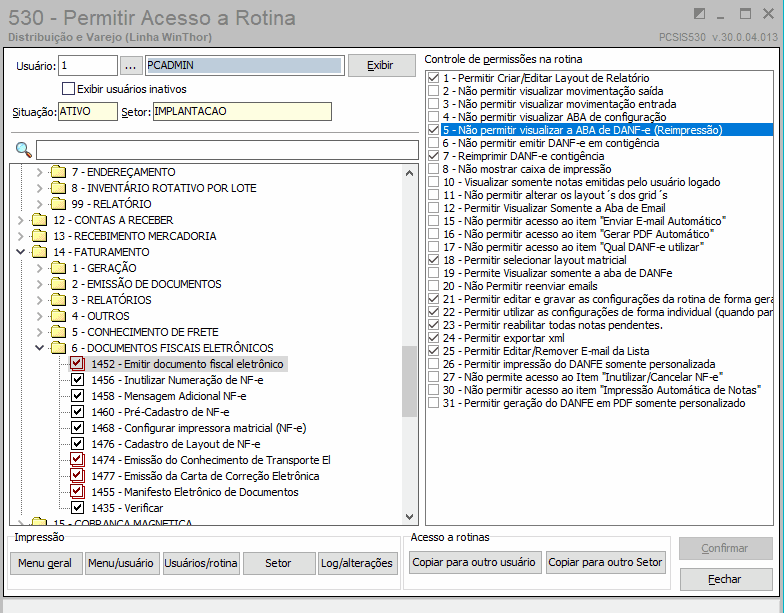Viewport: 784px width, 613px height.
Task: Click the 12 - CONTAS A RECEBER folder icon
Action: tap(40, 220)
